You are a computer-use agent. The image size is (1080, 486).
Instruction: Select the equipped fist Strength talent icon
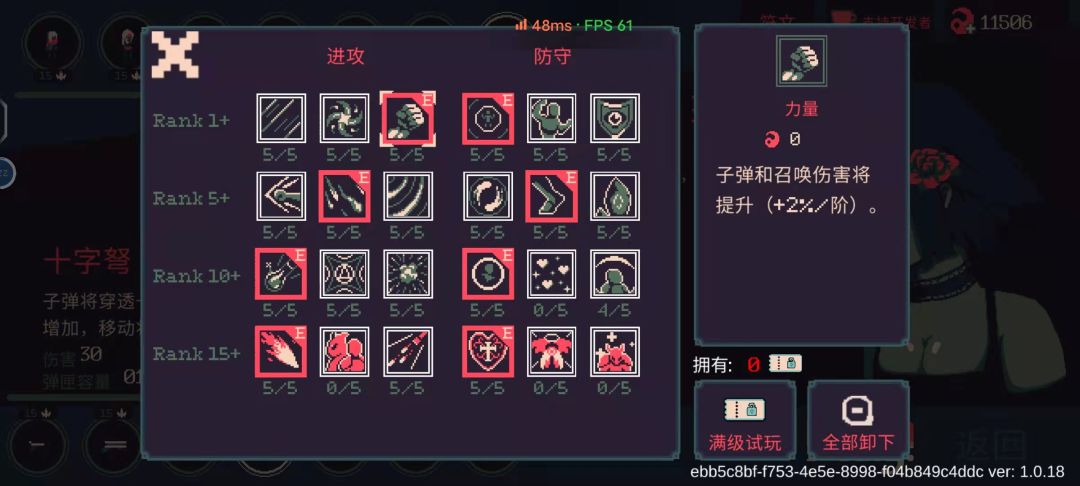(407, 118)
